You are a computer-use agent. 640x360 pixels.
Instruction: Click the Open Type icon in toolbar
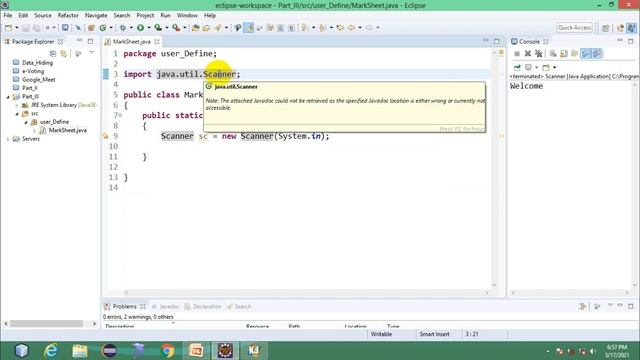point(196,28)
